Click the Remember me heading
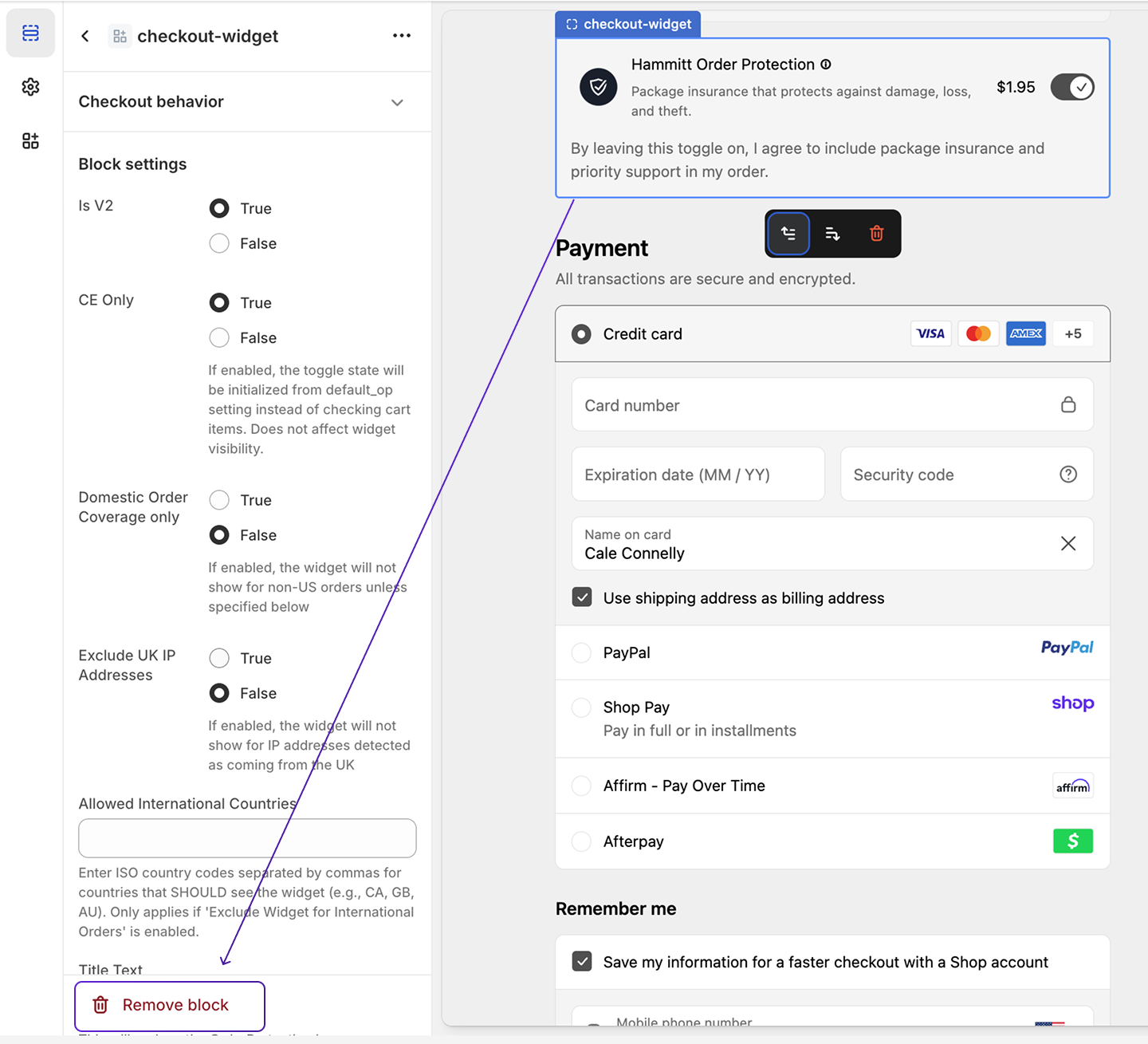1148x1044 pixels. pos(615,908)
